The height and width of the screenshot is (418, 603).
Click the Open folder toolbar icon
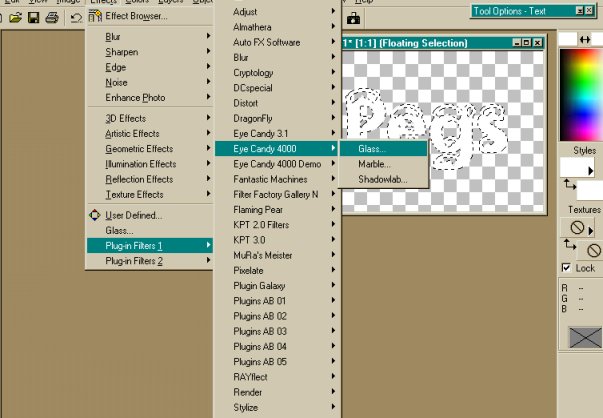click(x=15, y=17)
